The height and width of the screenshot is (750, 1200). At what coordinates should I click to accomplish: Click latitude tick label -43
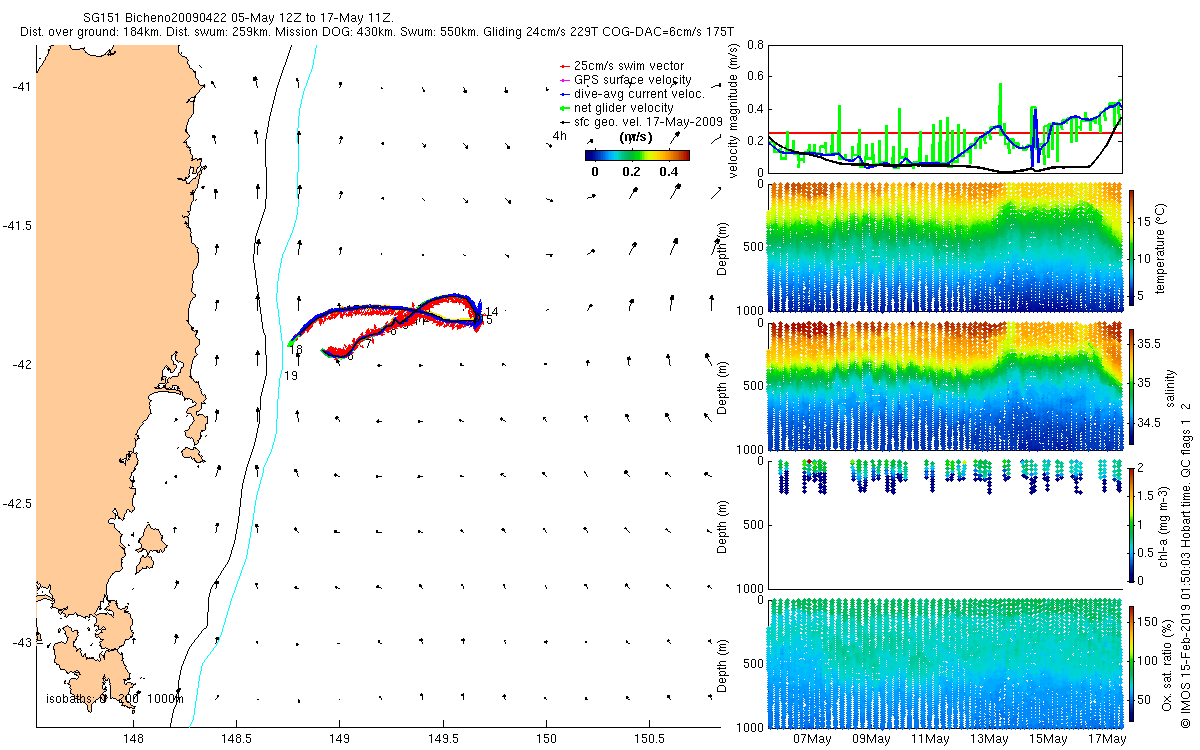[x=22, y=642]
